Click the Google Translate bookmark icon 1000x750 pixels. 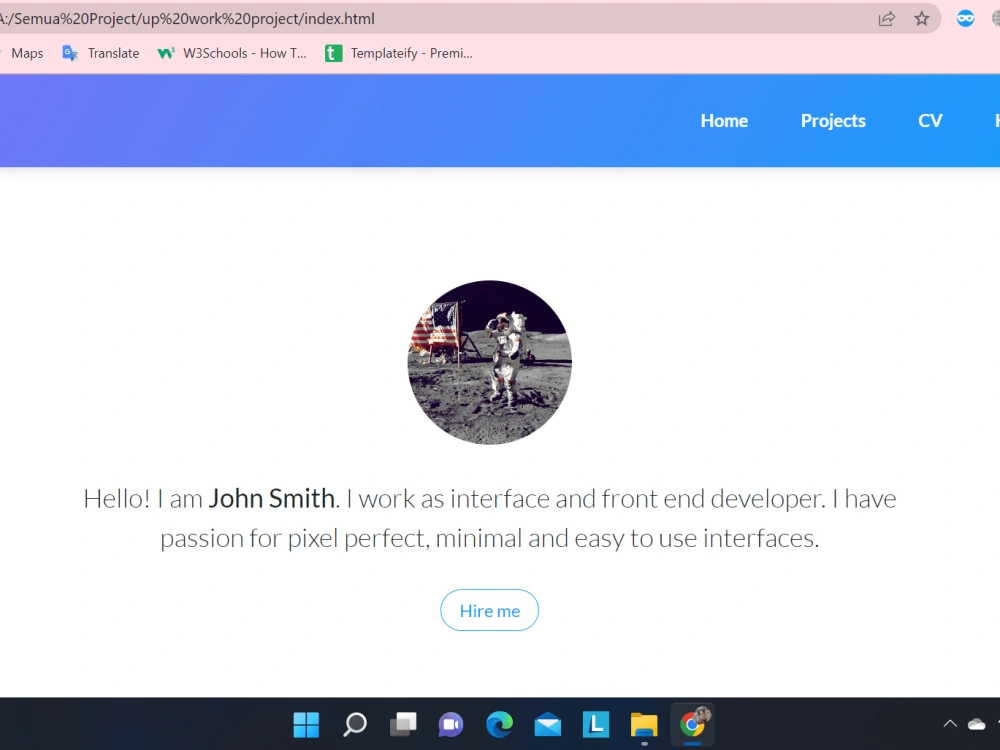[x=70, y=54]
